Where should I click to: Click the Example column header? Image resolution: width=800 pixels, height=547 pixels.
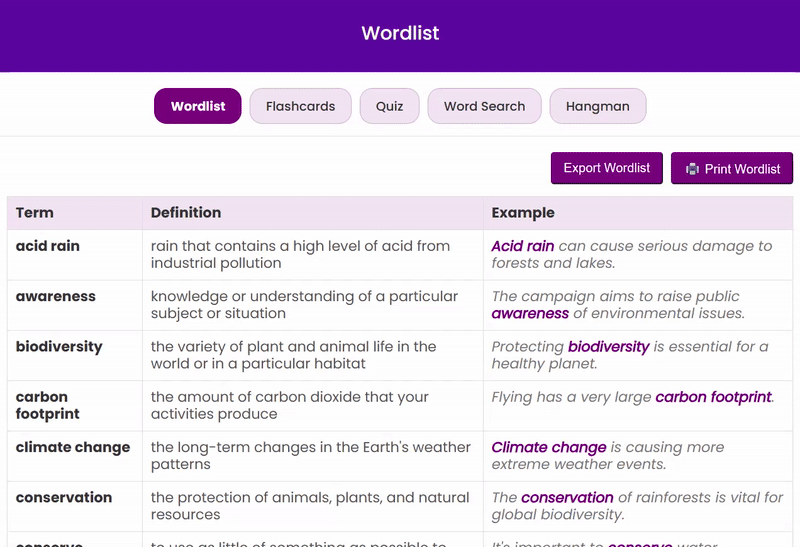pyautogui.click(x=523, y=213)
